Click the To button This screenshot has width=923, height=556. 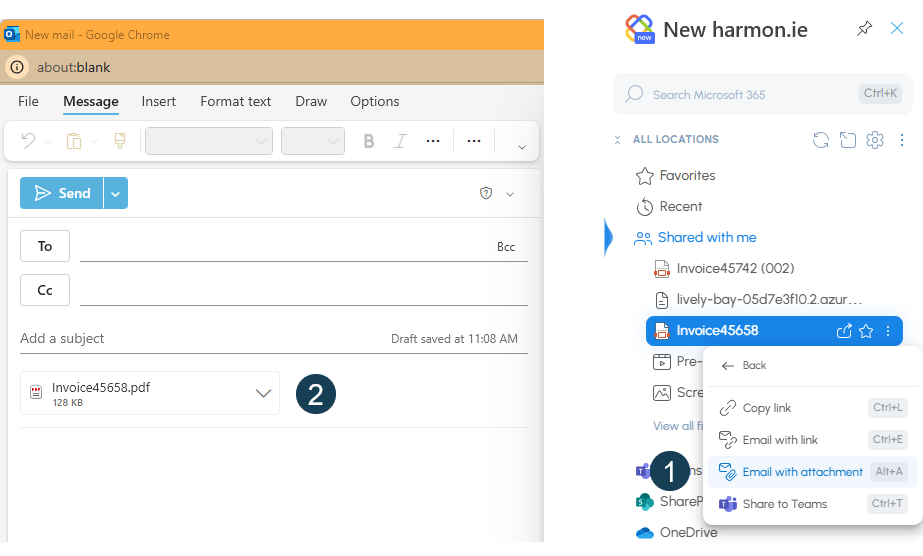(45, 246)
